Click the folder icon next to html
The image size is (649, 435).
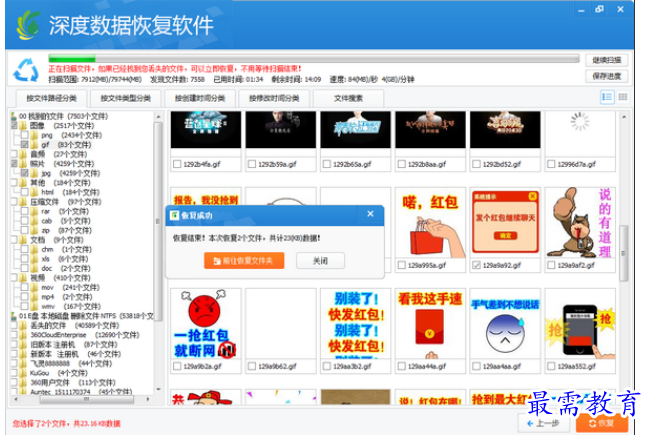pyautogui.click(x=35, y=192)
